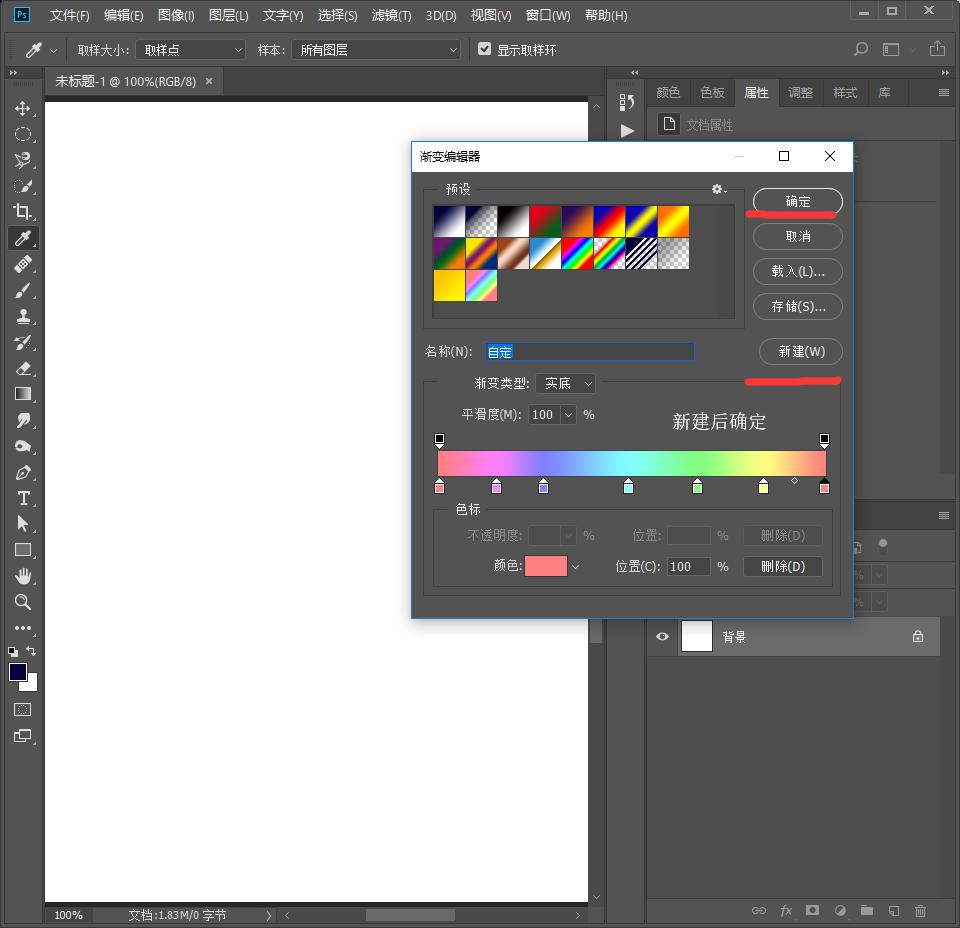Click the 新建(W) button
This screenshot has width=960, height=928.
(x=801, y=352)
